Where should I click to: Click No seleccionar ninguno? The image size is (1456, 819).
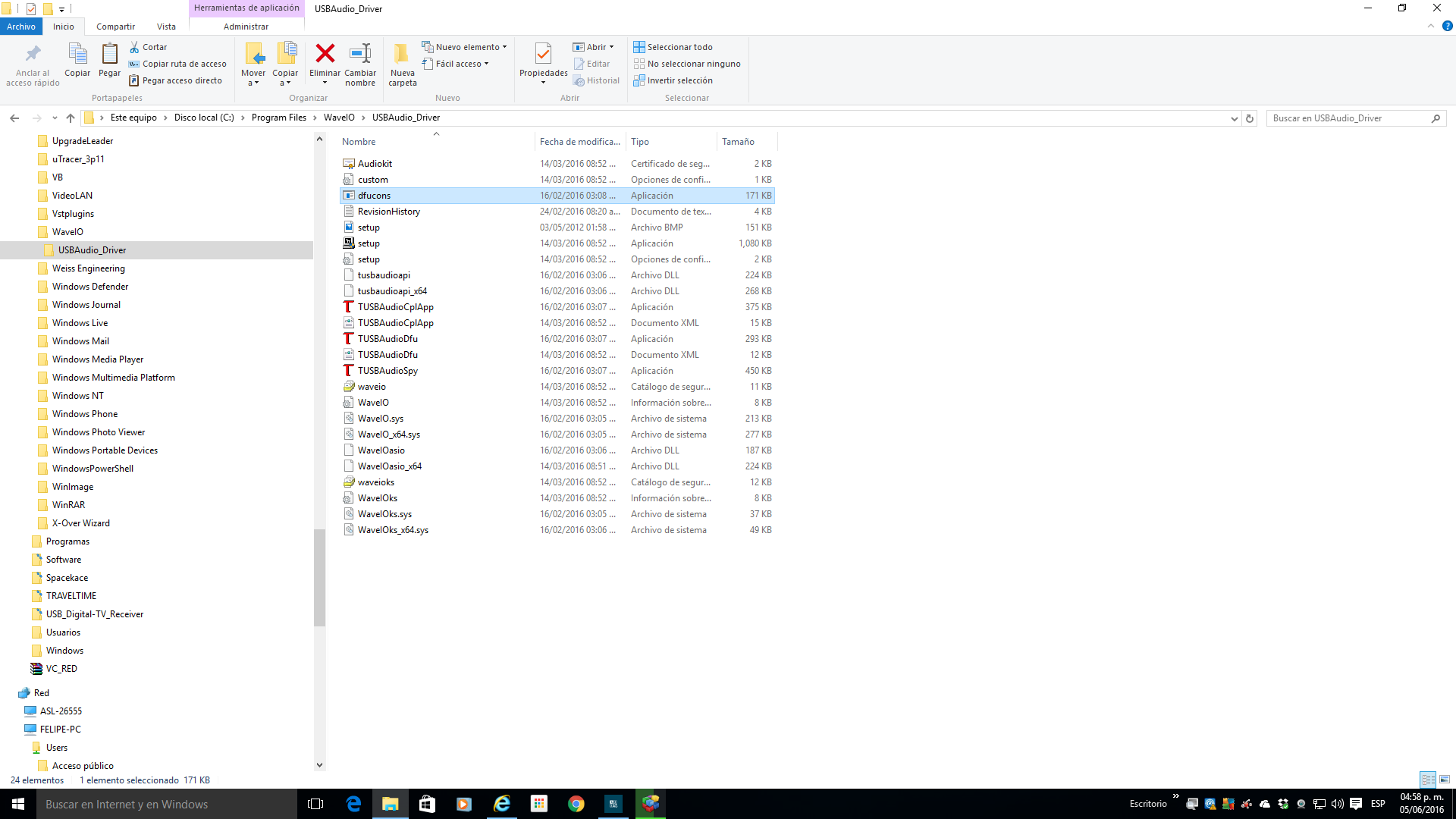[x=687, y=64]
